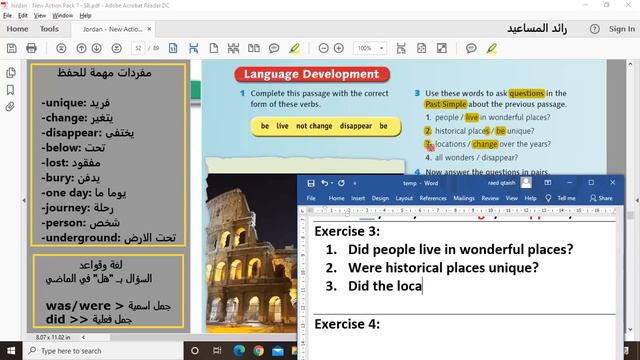
Task: Click the fit one full page icon
Action: 401,48
